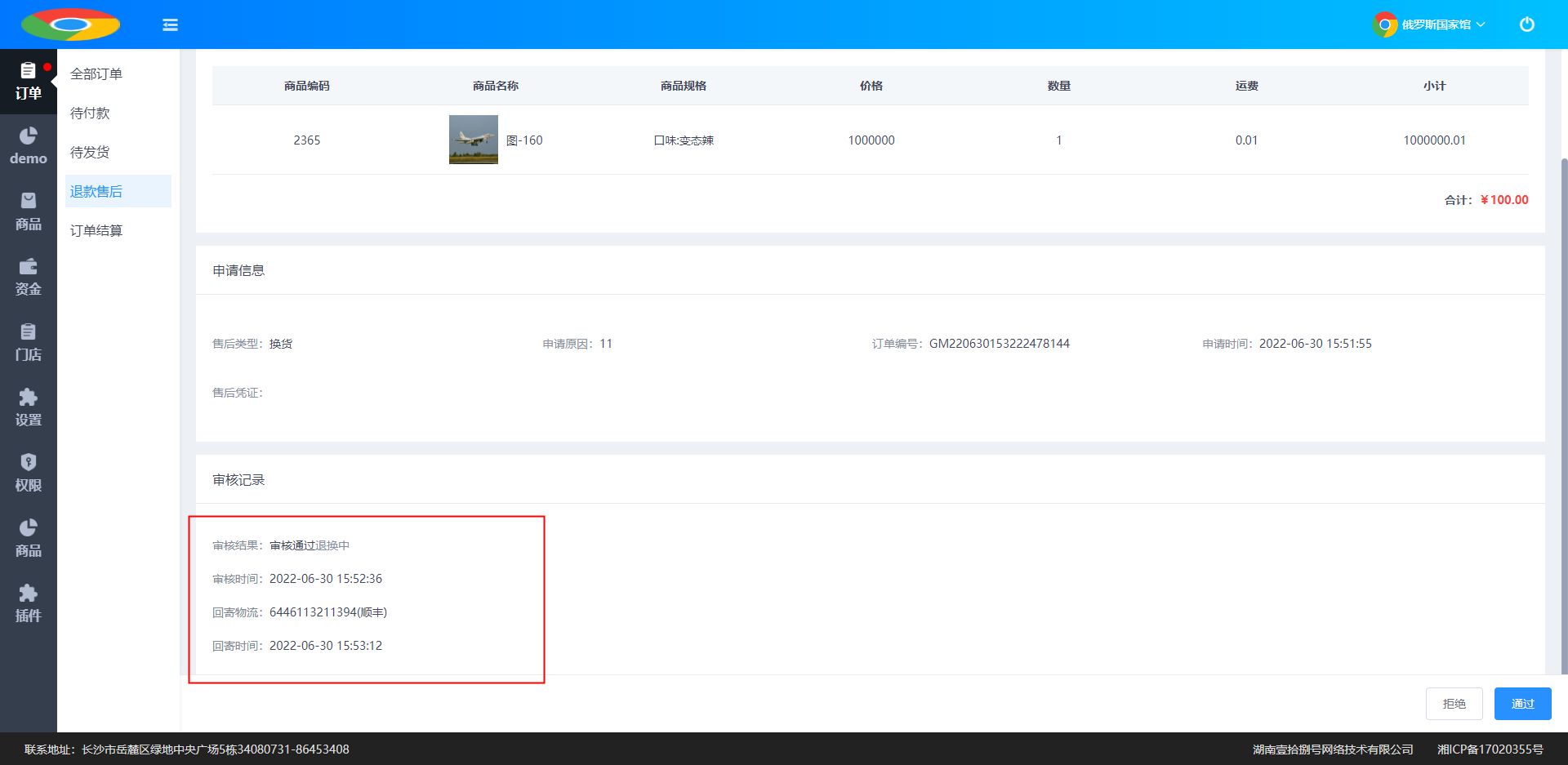Click the footer 湘ICP备17020355号 text
The width and height of the screenshot is (1568, 765).
1490,749
